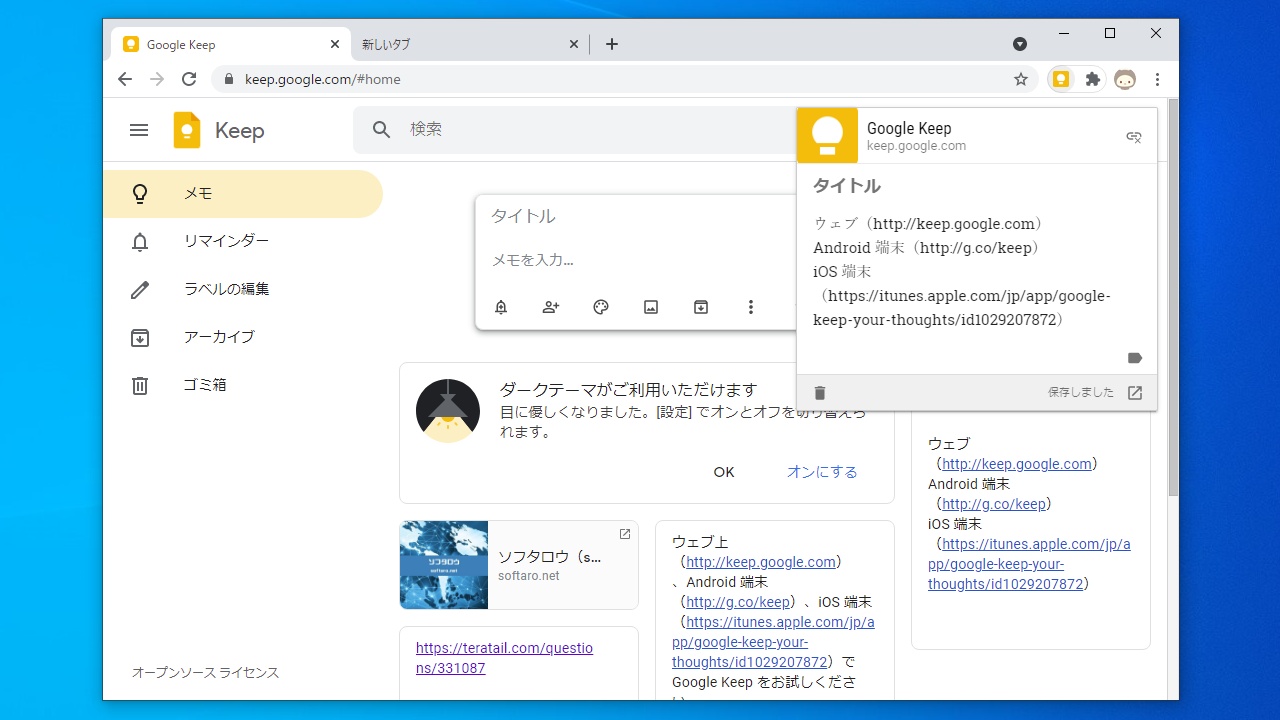Viewport: 1280px width, 720px height.
Task: Click the add image icon in note editor
Action: pos(651,307)
